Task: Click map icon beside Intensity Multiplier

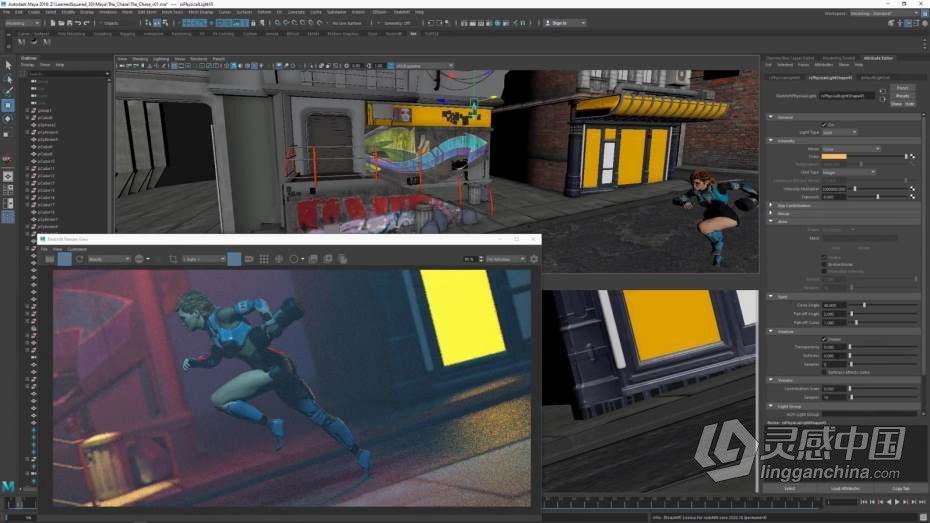Action: coord(912,189)
